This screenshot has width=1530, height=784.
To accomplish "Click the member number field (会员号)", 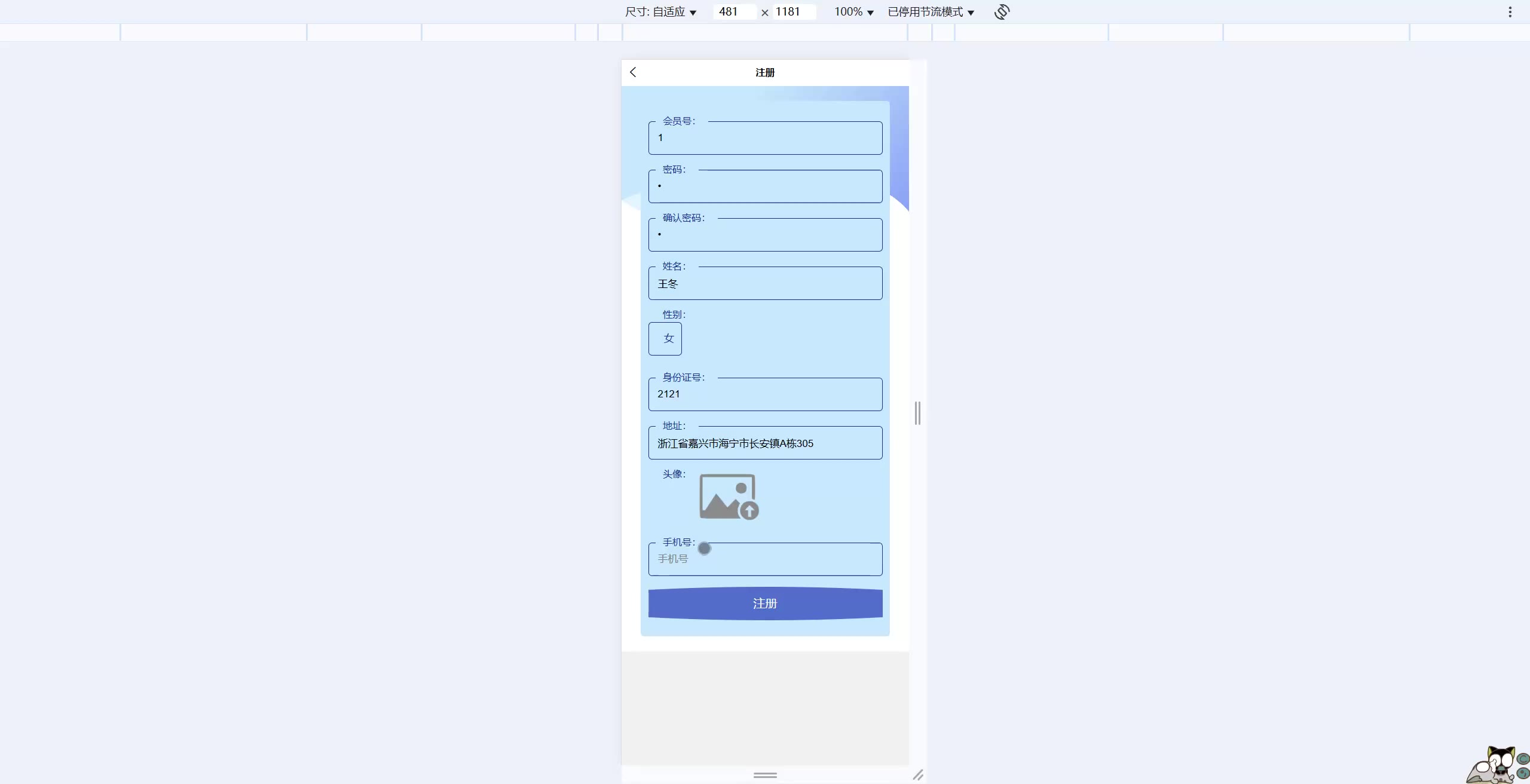I will [765, 138].
